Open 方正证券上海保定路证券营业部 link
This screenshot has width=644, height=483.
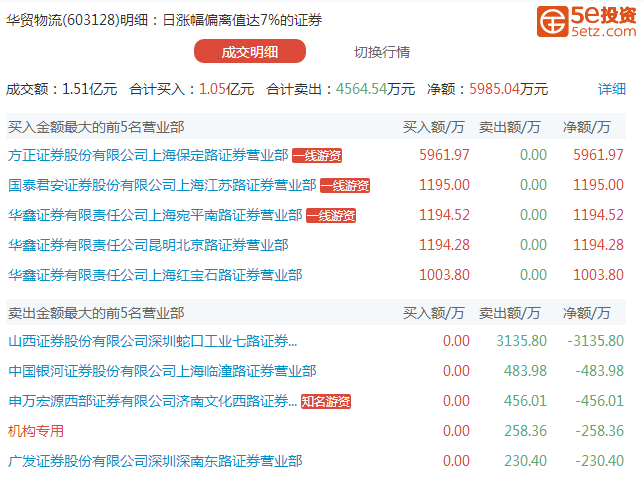(x=148, y=155)
